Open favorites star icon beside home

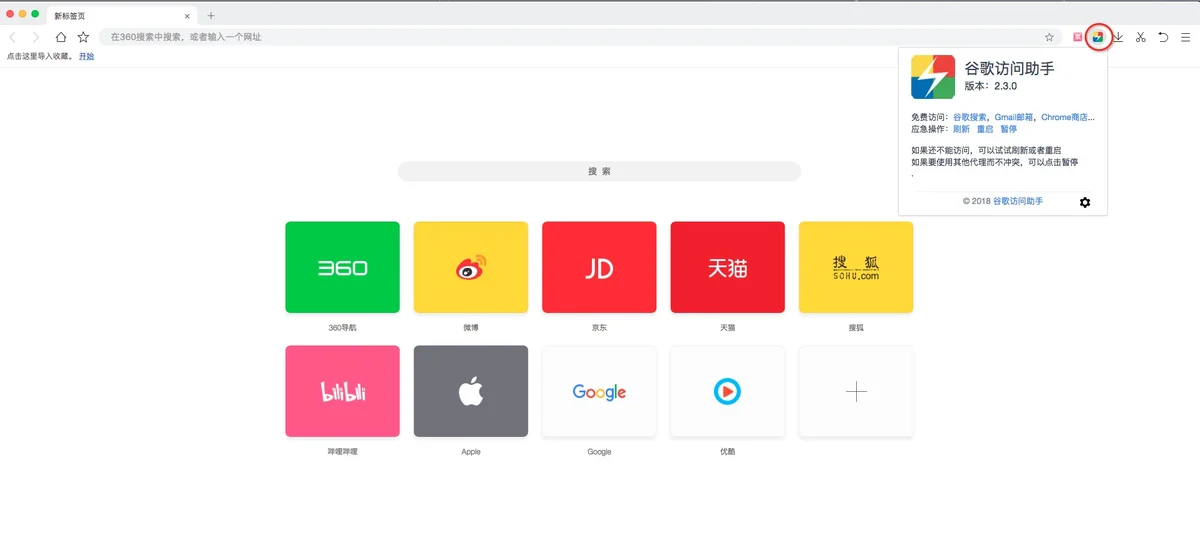click(x=83, y=37)
